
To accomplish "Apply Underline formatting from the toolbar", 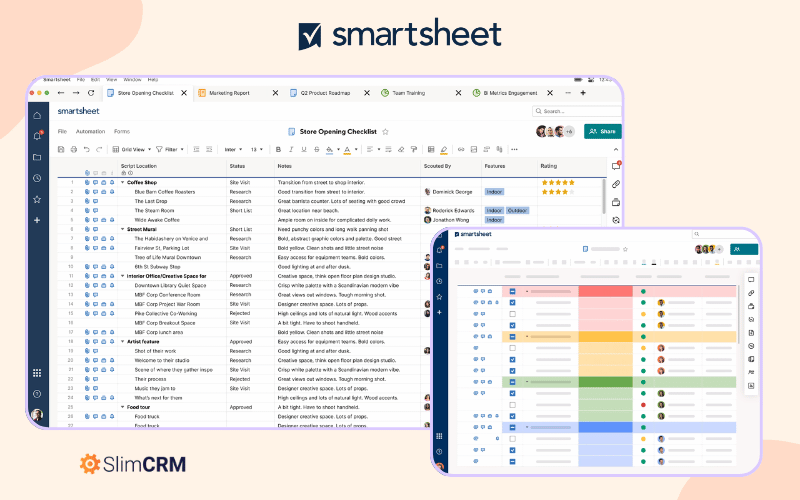I will tap(304, 149).
